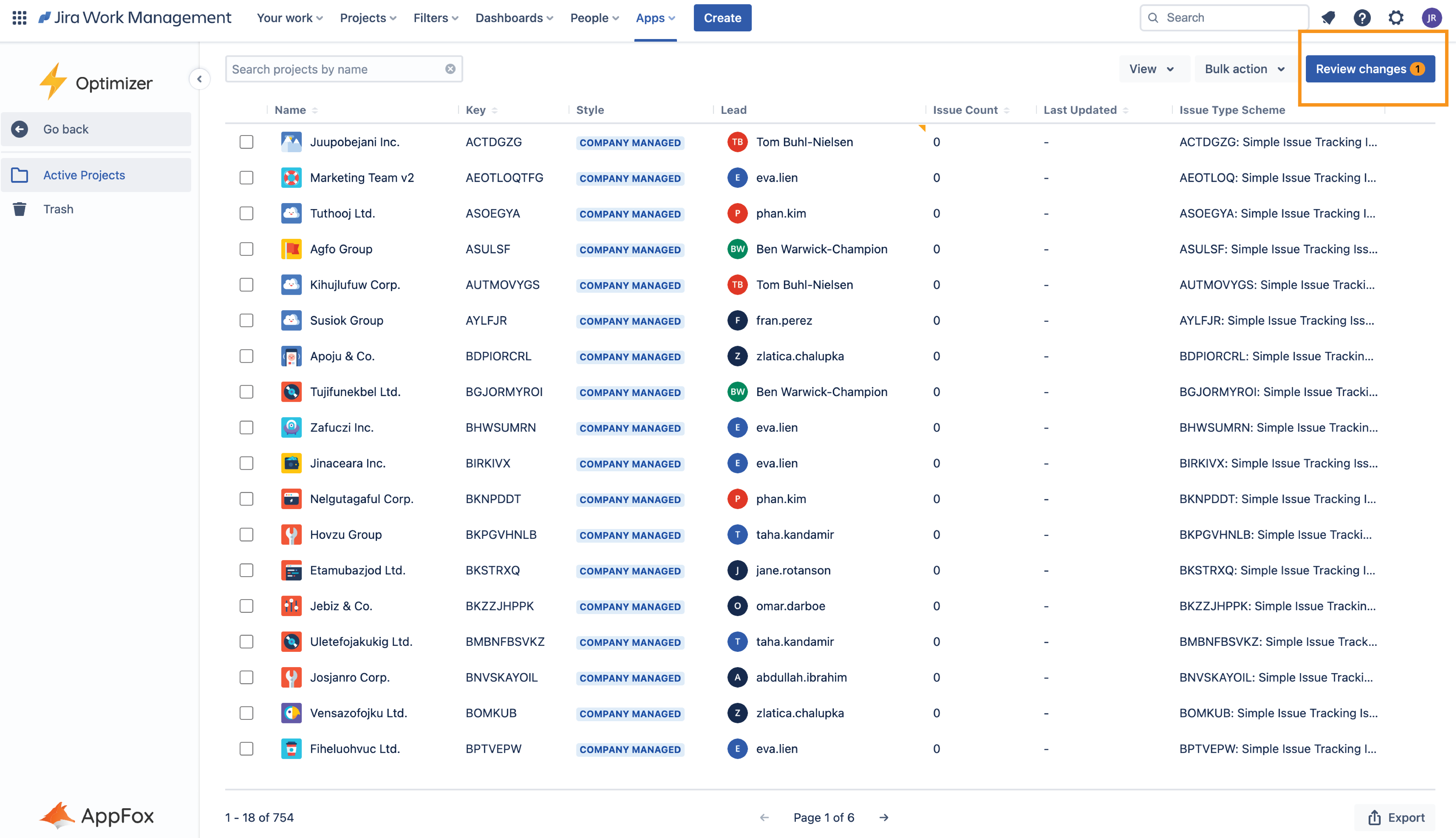Click the notifications bell icon
Viewport: 1456px width, 838px height.
[1328, 18]
